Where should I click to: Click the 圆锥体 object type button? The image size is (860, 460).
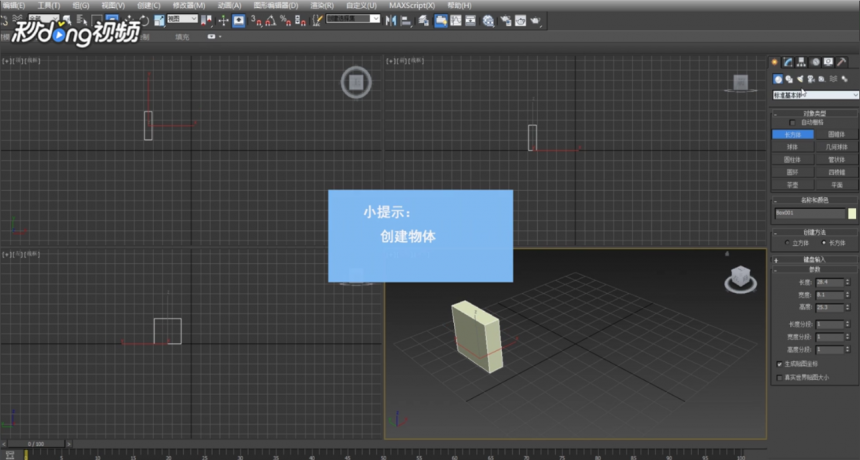[836, 134]
